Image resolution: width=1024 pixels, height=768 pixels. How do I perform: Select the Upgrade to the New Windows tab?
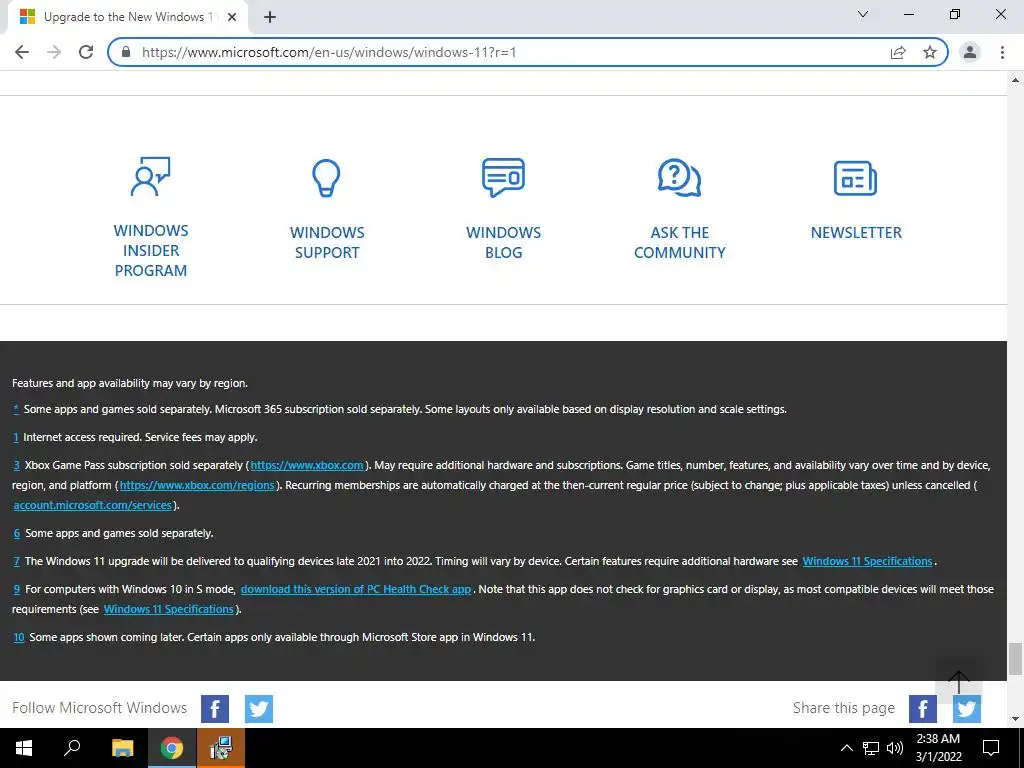(127, 17)
